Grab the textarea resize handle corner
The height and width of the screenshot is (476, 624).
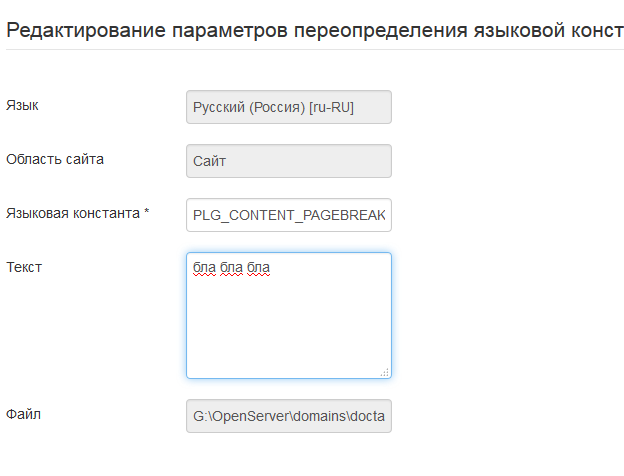[385, 372]
